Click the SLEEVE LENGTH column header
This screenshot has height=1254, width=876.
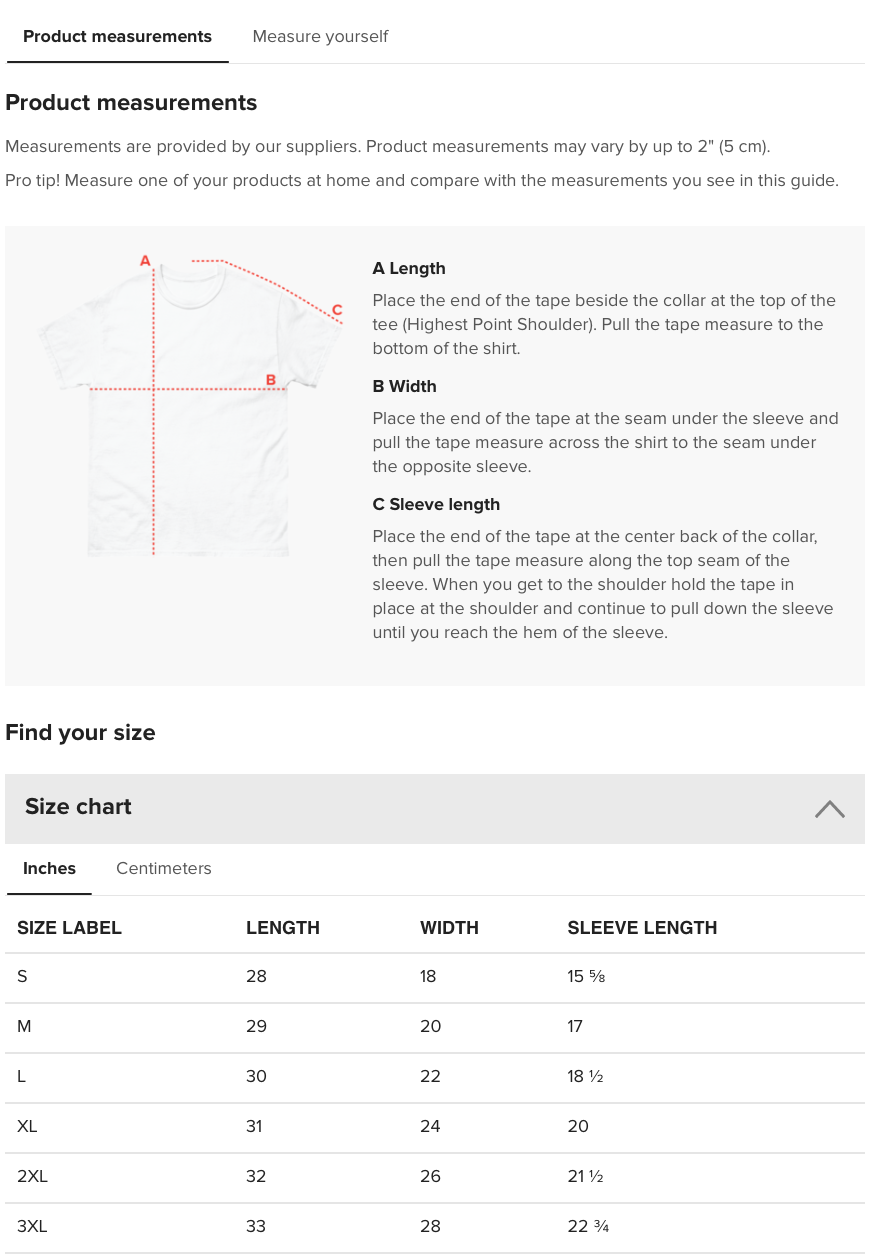pyautogui.click(x=642, y=928)
